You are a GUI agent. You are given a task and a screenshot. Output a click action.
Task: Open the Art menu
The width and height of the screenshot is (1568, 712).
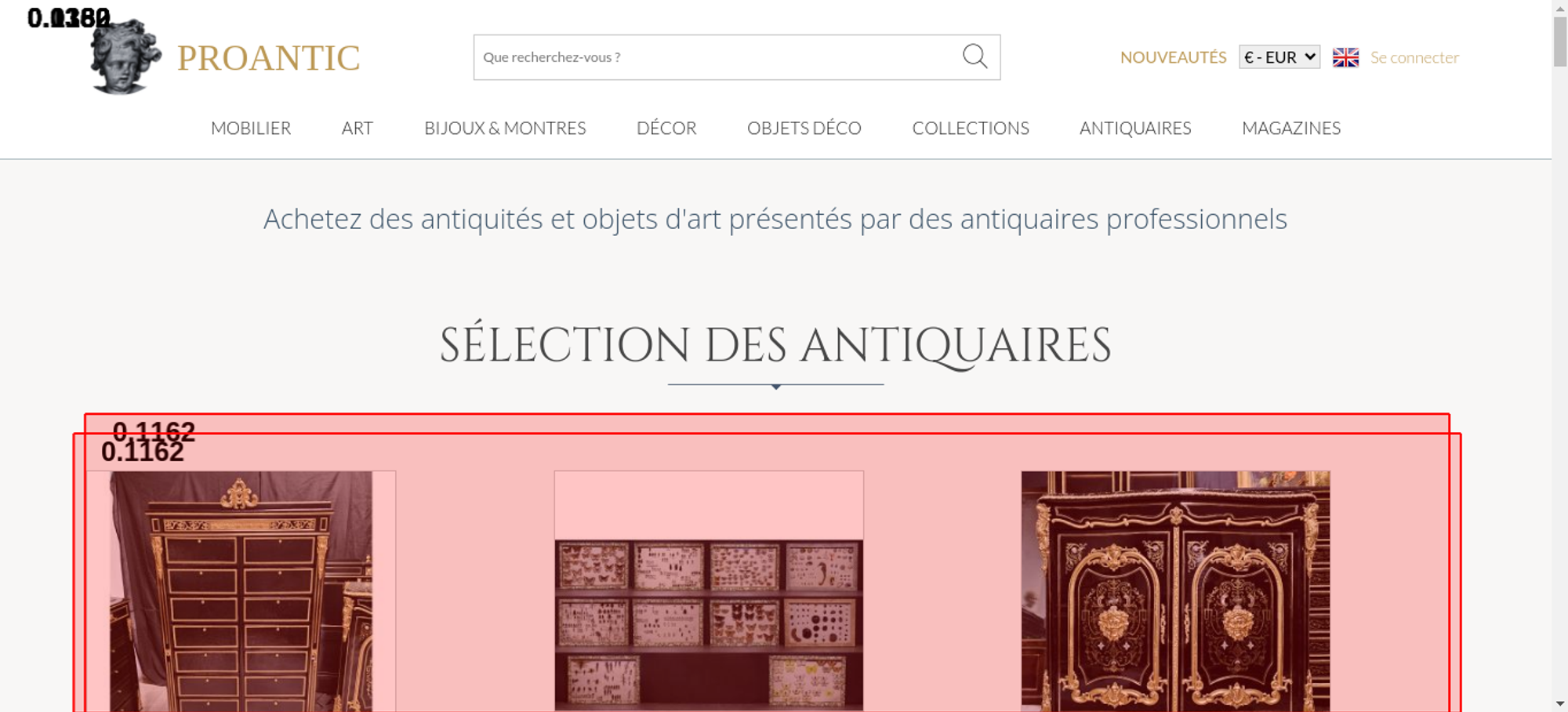click(x=358, y=128)
